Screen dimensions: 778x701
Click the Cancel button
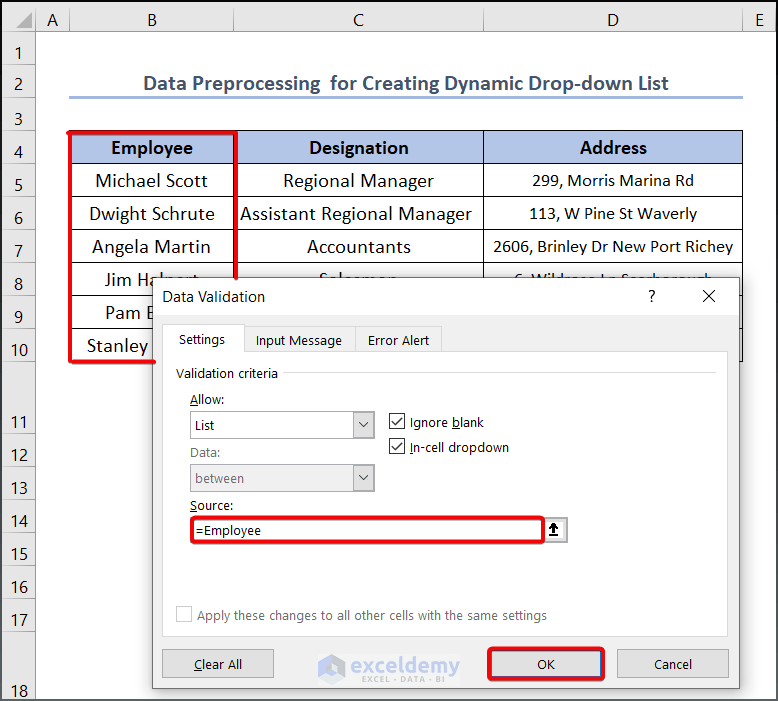click(x=673, y=664)
